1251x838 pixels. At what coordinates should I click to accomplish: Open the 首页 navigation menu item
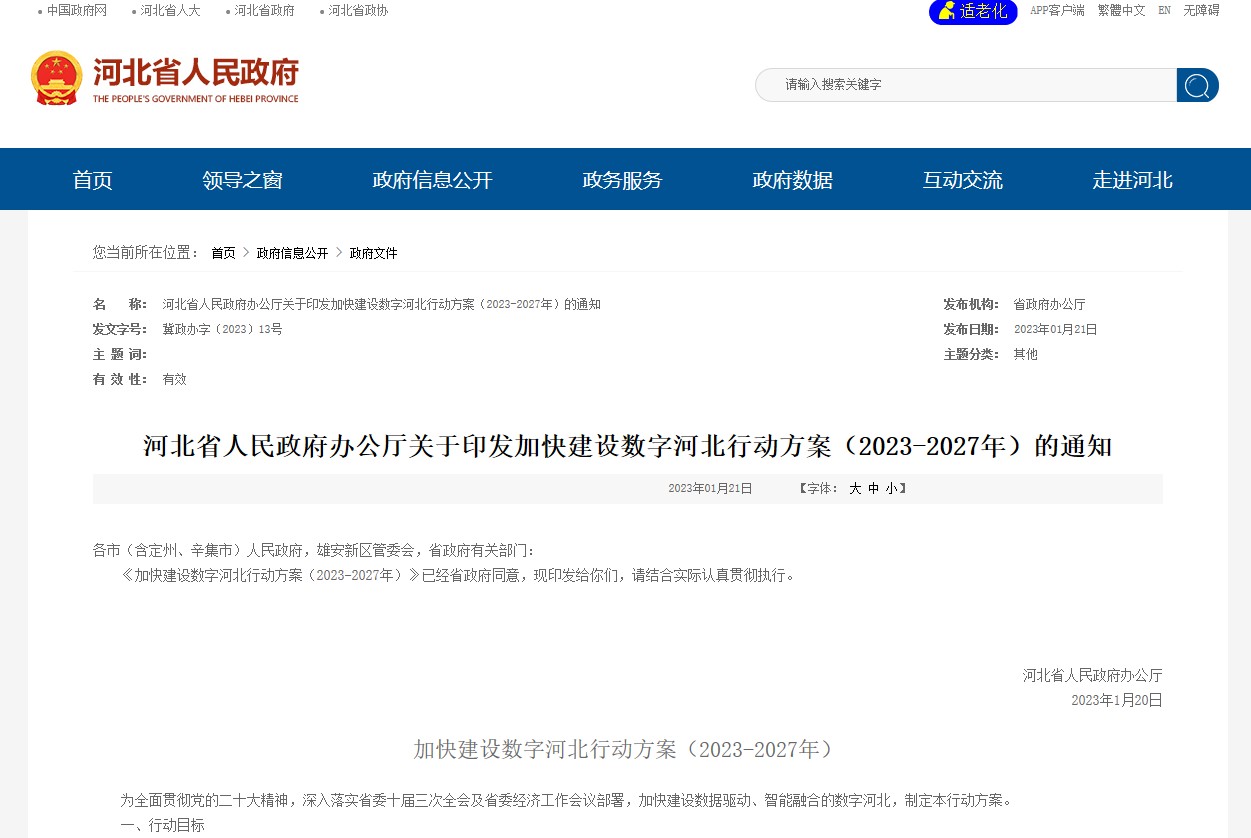[x=92, y=180]
